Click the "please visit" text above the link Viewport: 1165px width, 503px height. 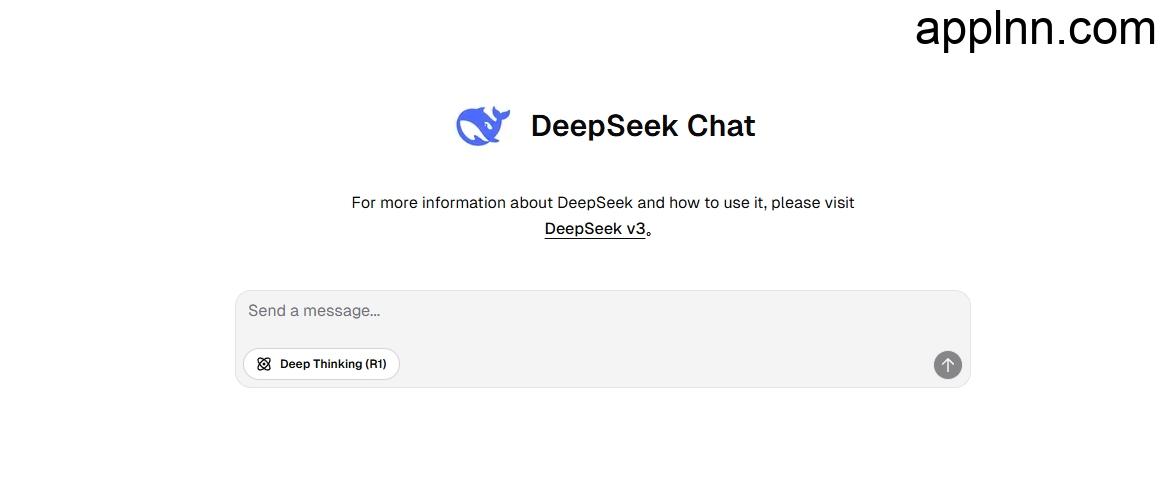[x=813, y=202]
